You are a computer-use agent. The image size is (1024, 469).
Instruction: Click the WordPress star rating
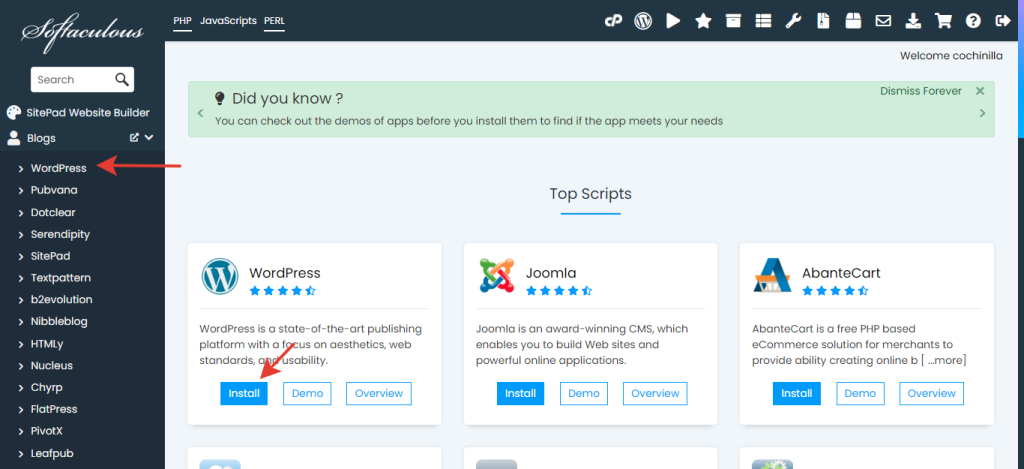click(283, 291)
